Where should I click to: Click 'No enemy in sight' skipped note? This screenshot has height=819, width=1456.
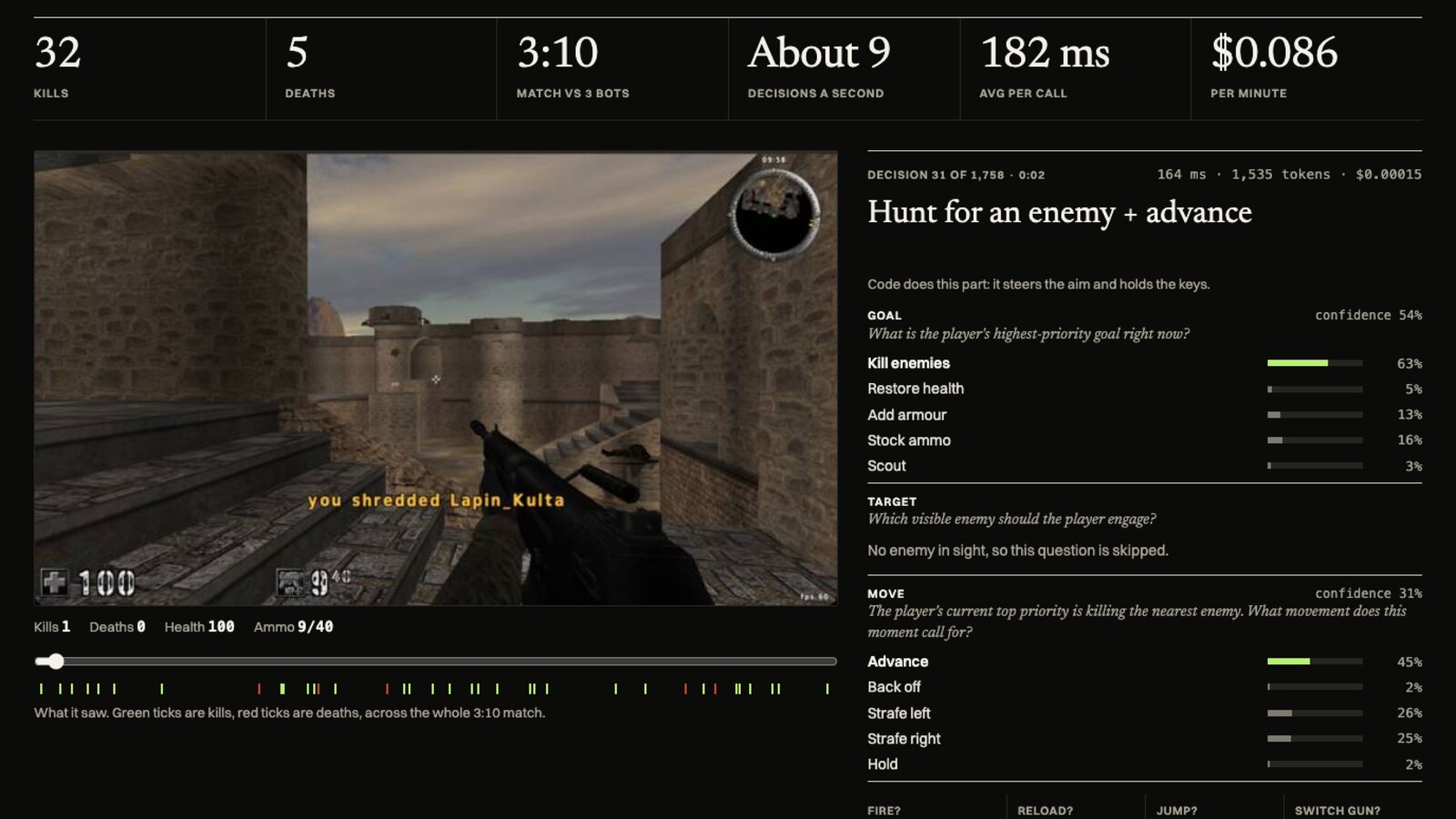pyautogui.click(x=1017, y=551)
